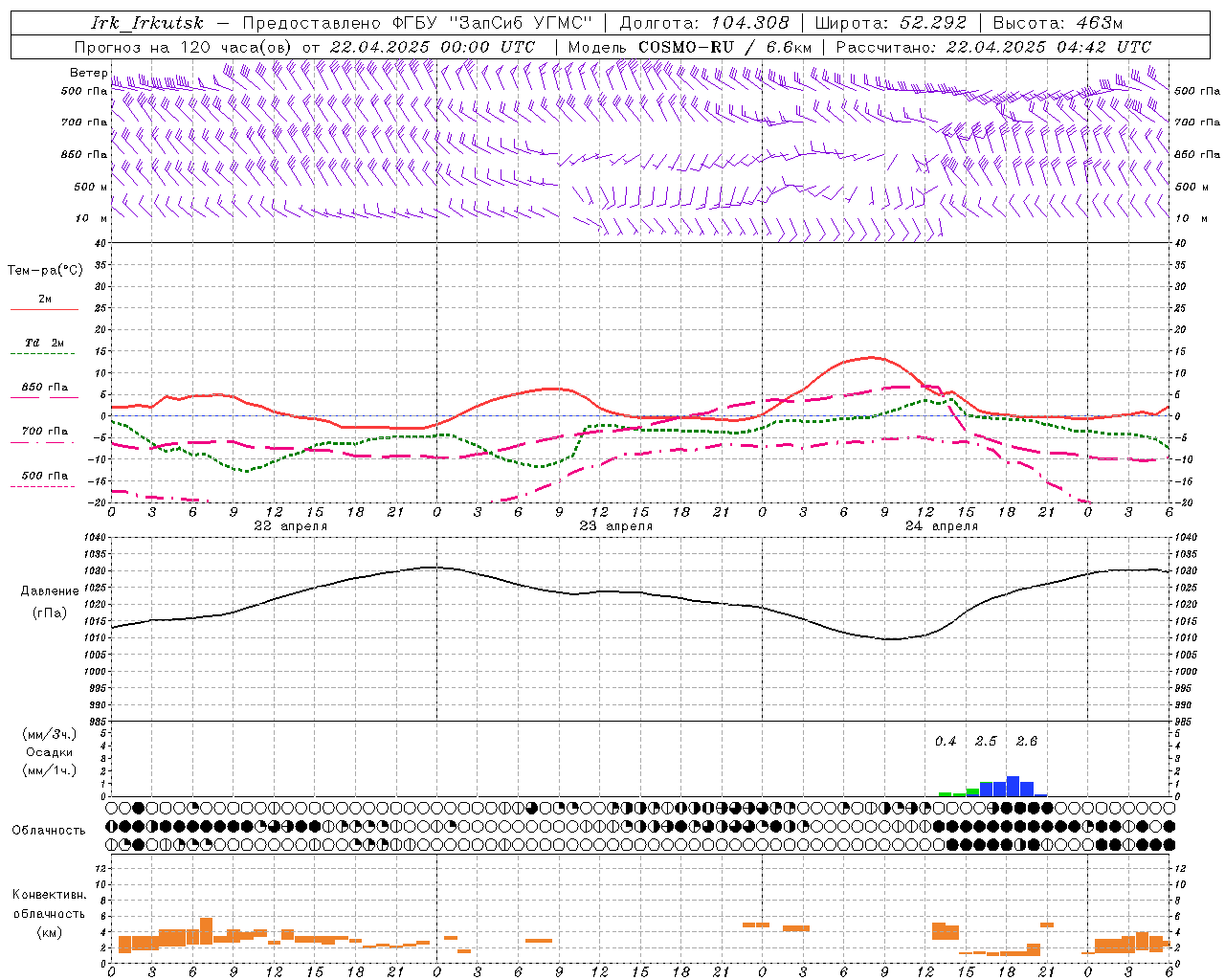The height and width of the screenshot is (980, 1225).
Task: Click the 'Прогноз на 120 часа(ов)' forecast header
Action: coord(184,47)
